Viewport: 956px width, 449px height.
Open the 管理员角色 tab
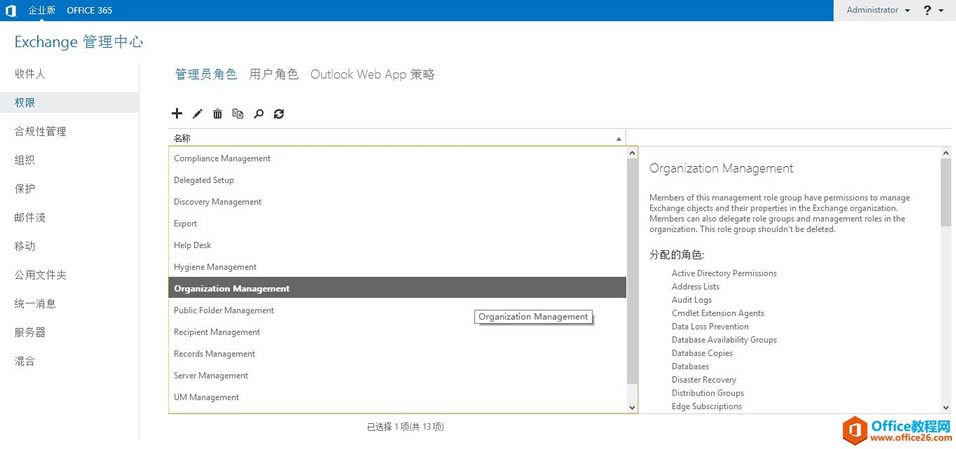coord(206,74)
